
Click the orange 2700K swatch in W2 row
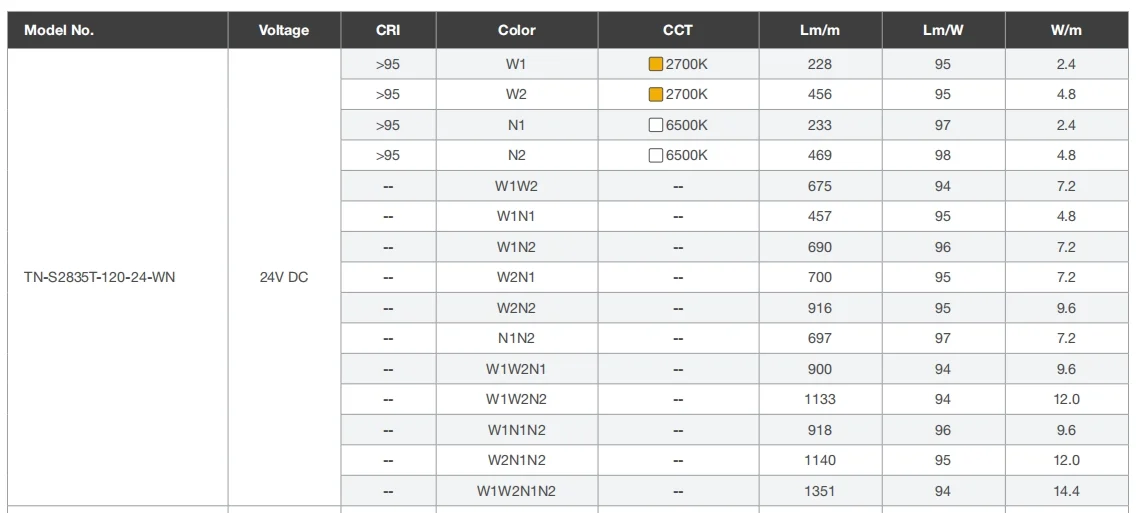coord(656,95)
